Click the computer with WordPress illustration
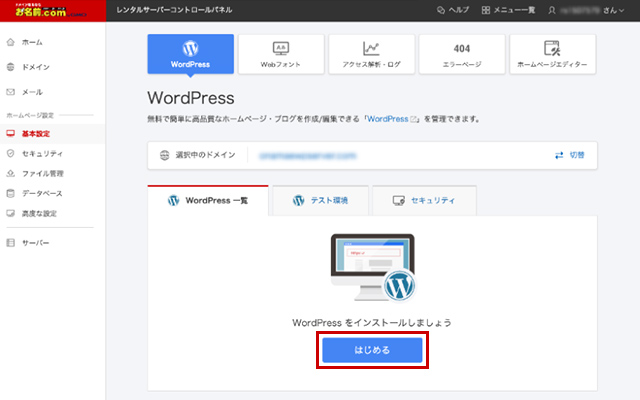 [x=373, y=268]
